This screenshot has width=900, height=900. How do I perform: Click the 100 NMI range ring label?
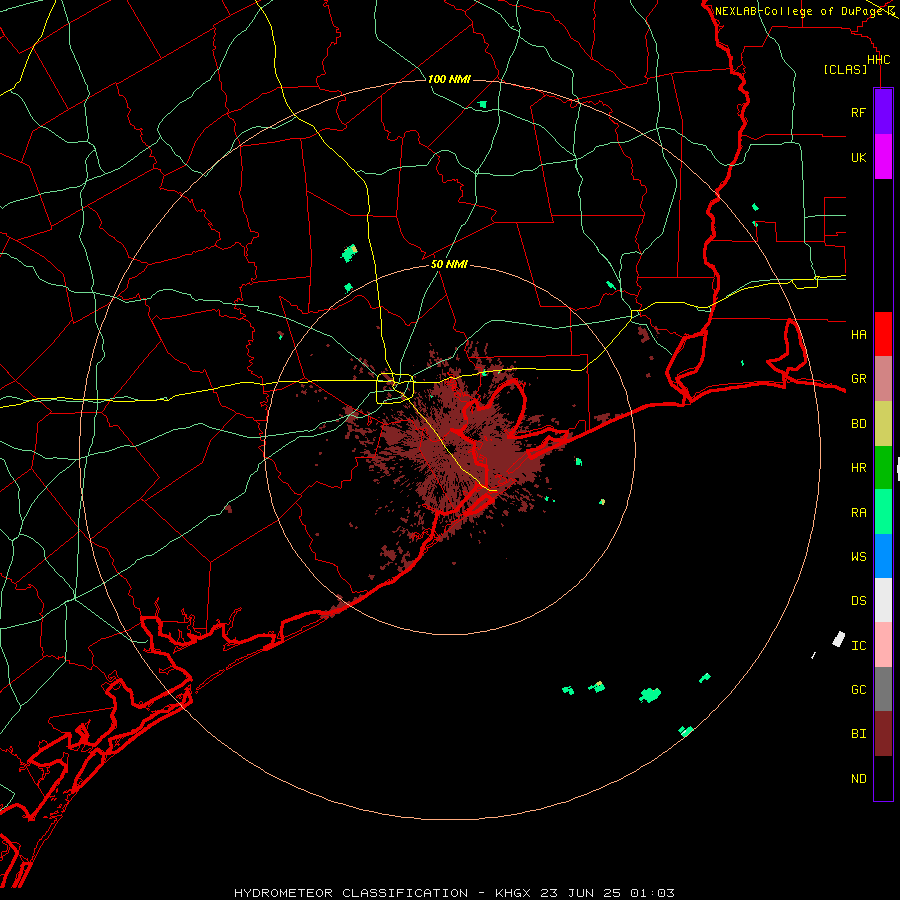click(x=449, y=79)
